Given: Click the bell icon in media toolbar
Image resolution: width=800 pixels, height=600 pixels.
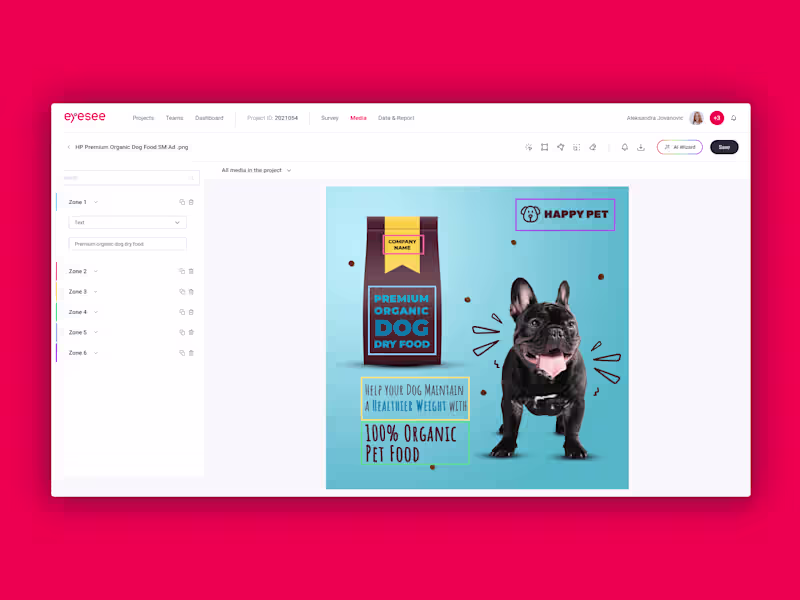Looking at the screenshot, I should (x=624, y=147).
